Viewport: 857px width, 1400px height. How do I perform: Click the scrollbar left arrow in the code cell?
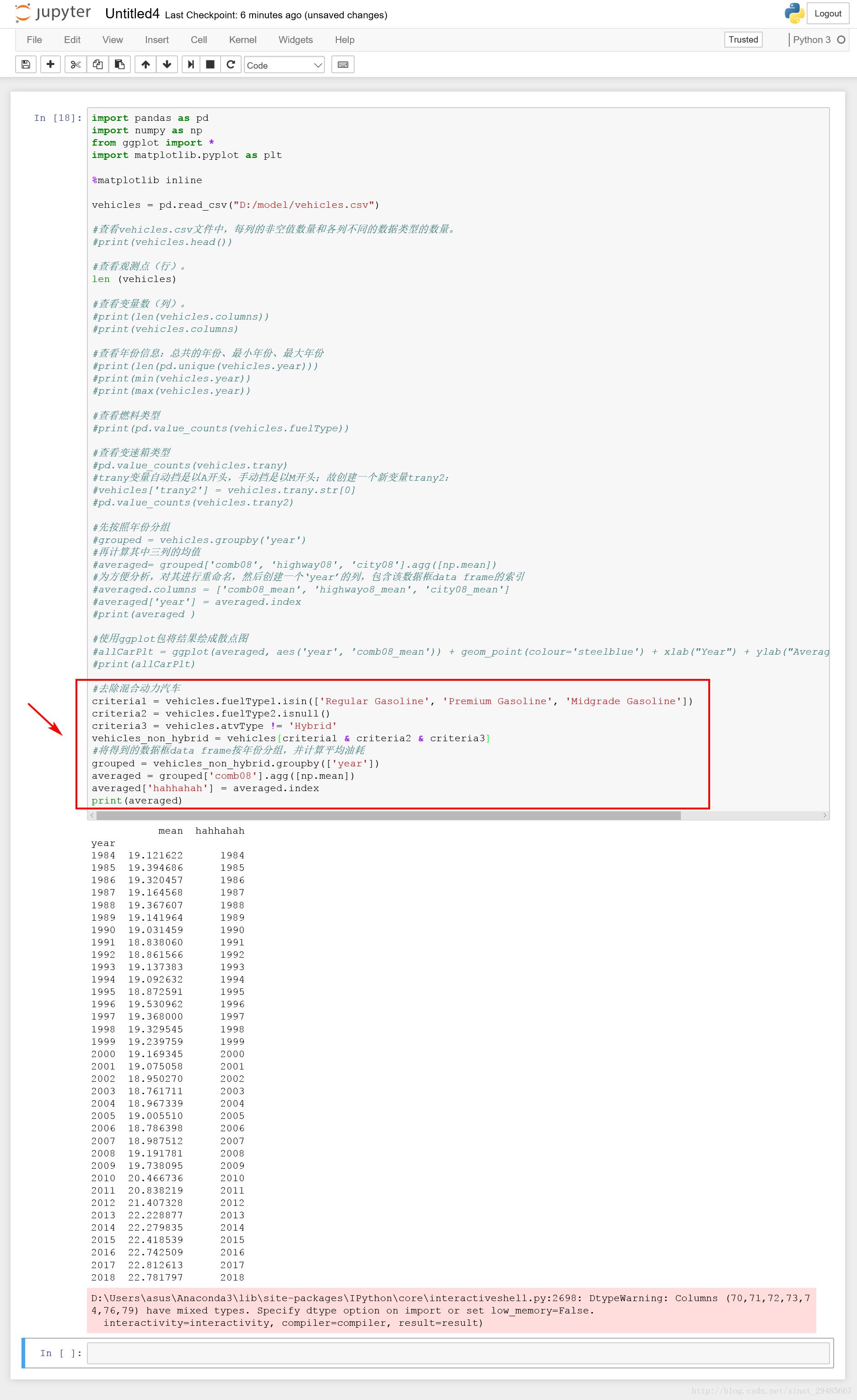click(92, 815)
